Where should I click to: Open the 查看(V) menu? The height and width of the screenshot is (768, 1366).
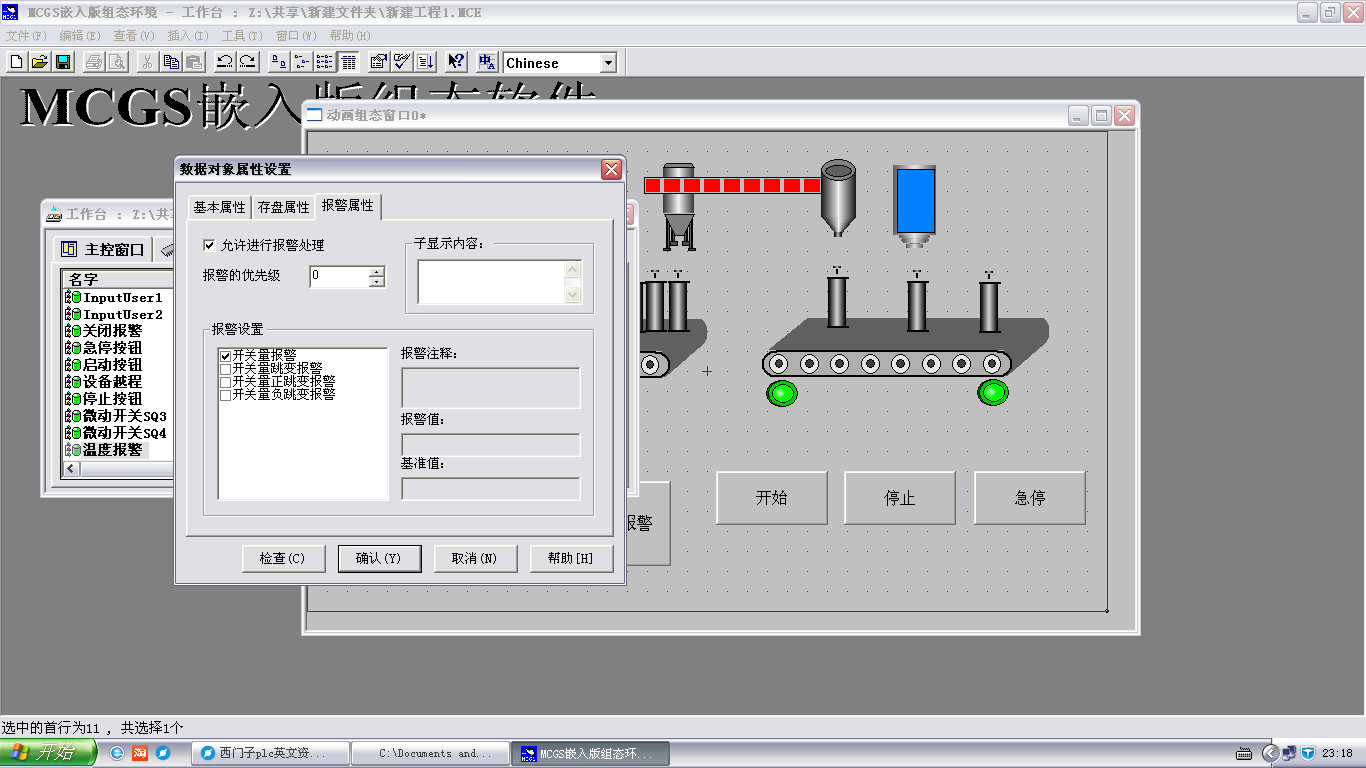(134, 36)
